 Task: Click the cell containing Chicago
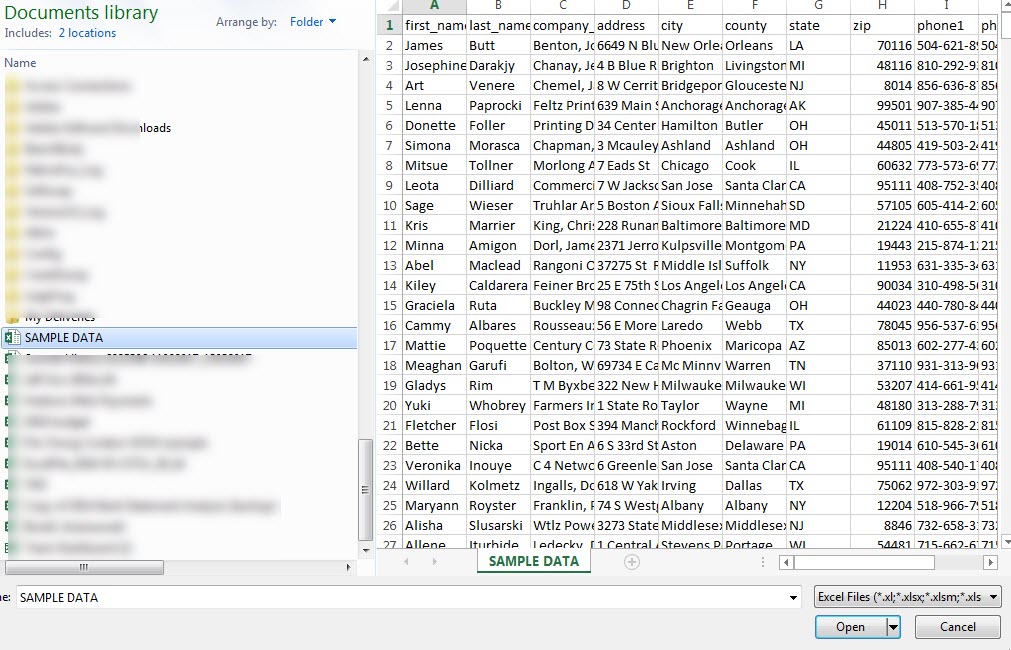[691, 166]
